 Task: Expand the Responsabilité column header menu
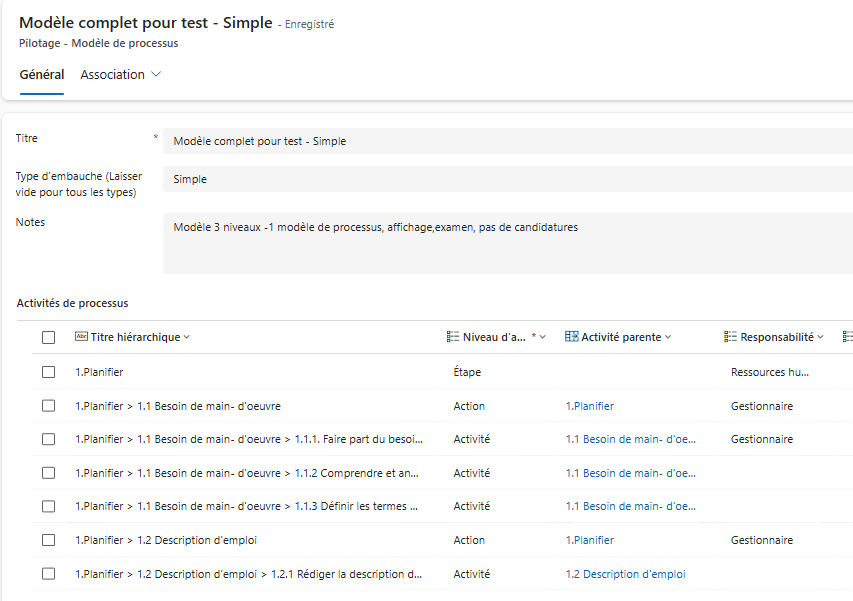(820, 337)
